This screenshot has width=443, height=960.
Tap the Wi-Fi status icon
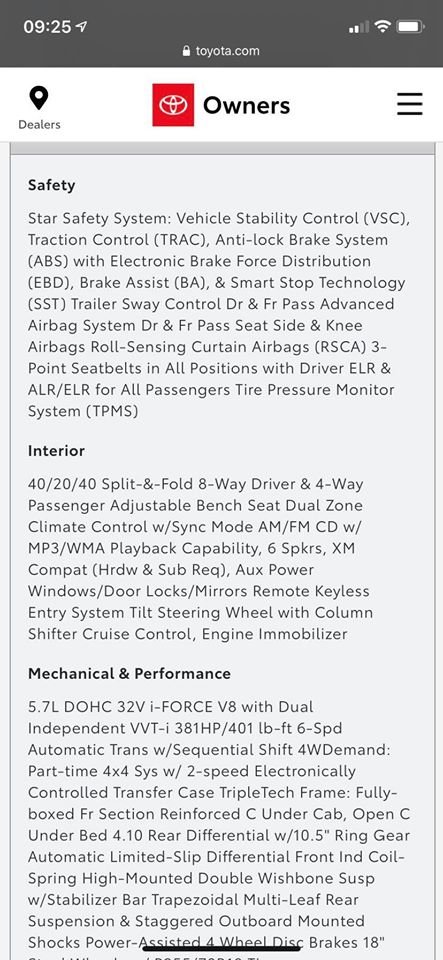(x=382, y=26)
